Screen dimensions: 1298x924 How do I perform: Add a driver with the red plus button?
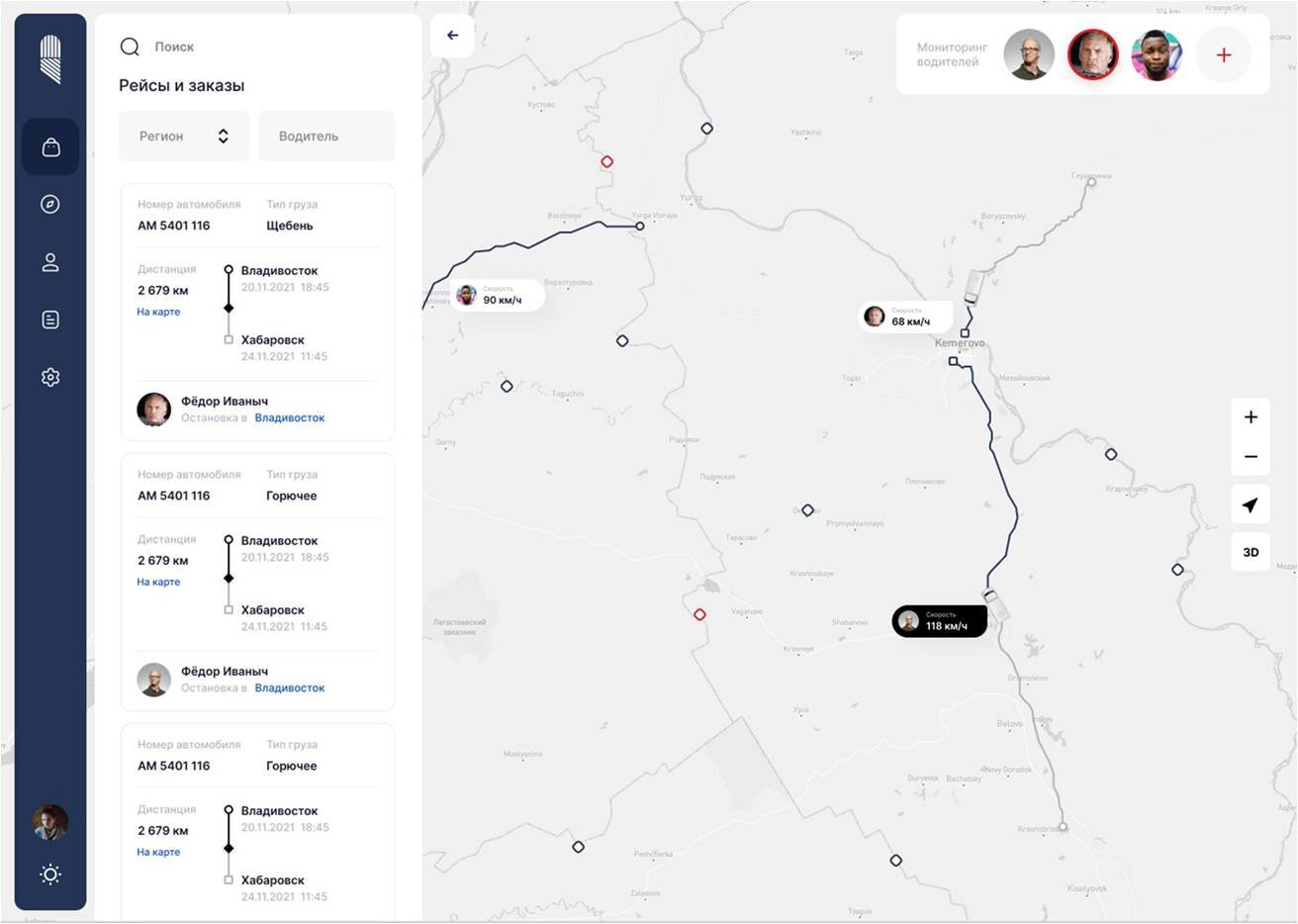pyautogui.click(x=1224, y=55)
